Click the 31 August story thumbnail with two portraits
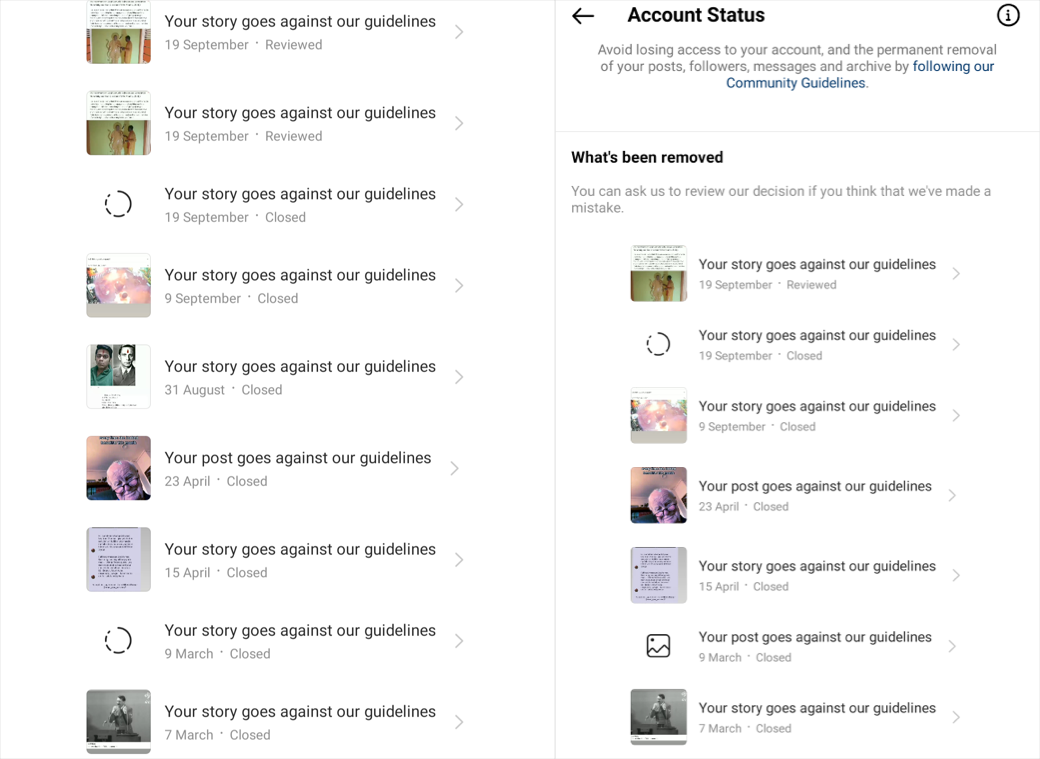 (118, 376)
